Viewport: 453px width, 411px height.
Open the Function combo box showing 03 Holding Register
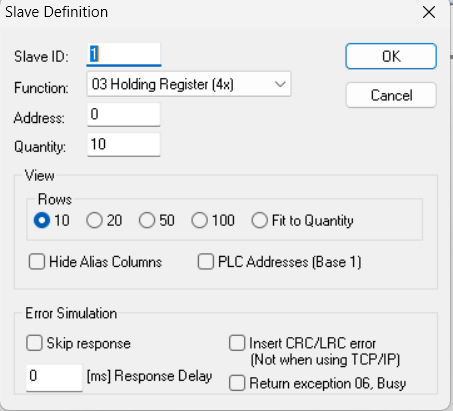(189, 84)
